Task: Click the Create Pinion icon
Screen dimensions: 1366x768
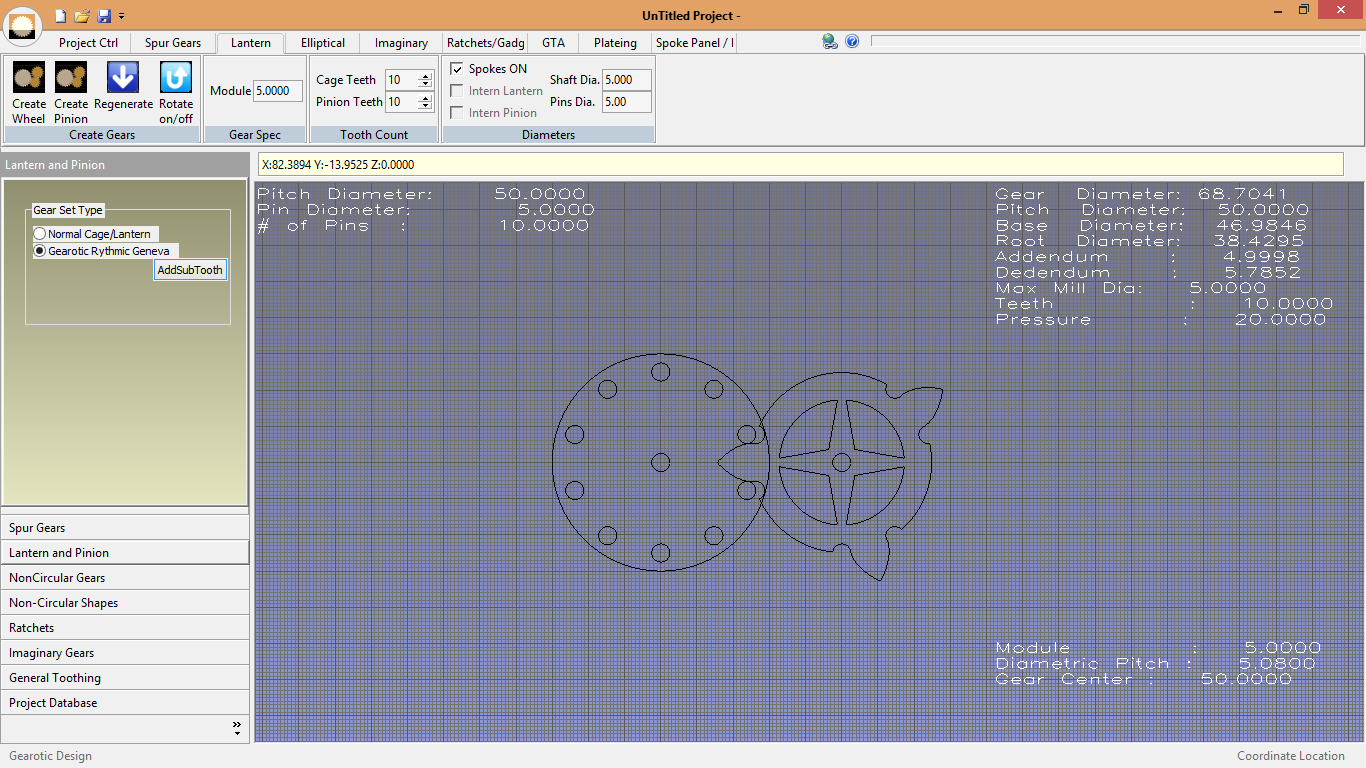Action: pyautogui.click(x=71, y=78)
